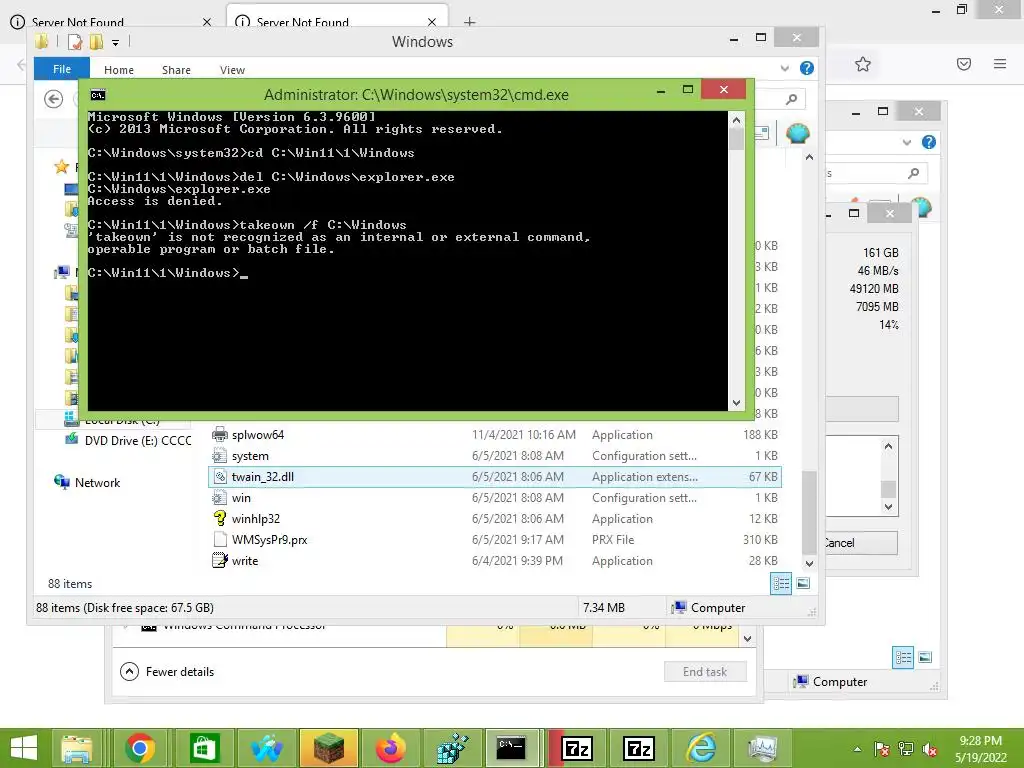Open the blue W app on the taskbar
Screen dimensions: 1024x768
click(266, 748)
